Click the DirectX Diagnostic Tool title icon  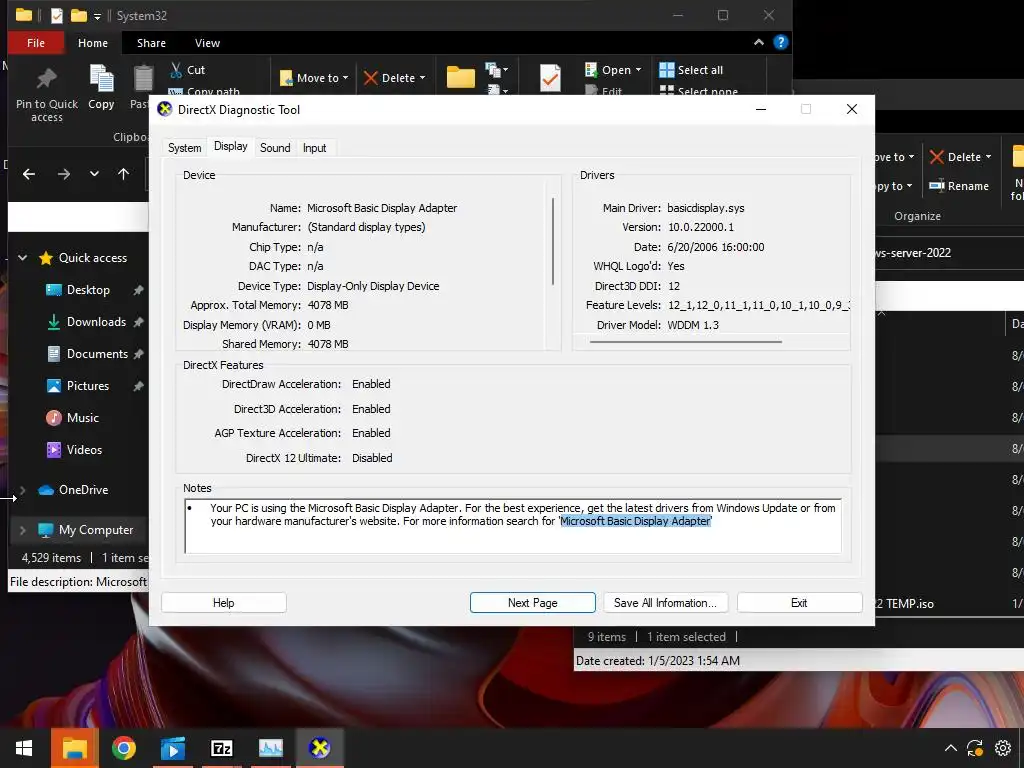165,110
